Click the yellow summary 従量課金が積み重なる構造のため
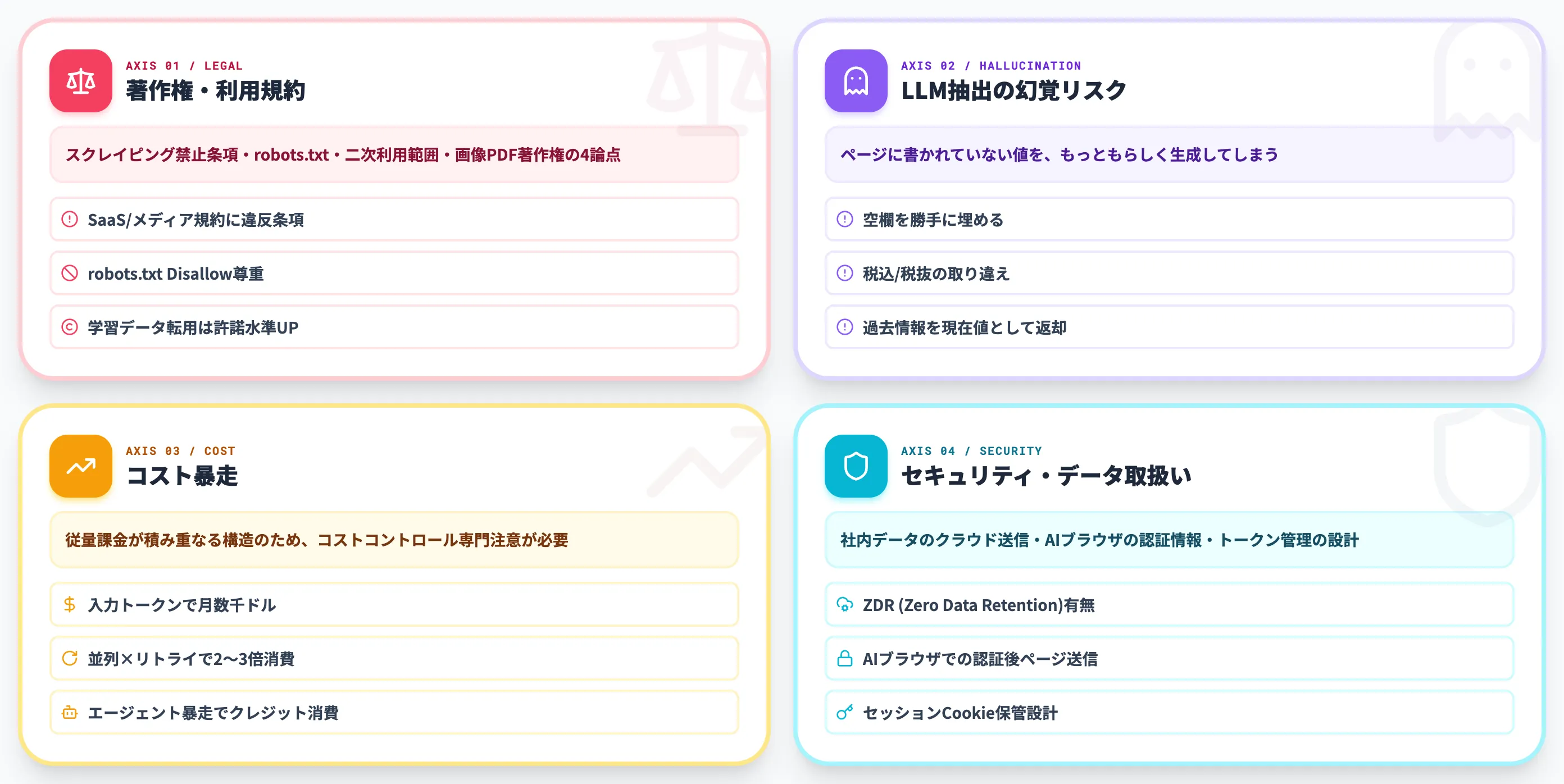The height and width of the screenshot is (784, 1564). (394, 540)
